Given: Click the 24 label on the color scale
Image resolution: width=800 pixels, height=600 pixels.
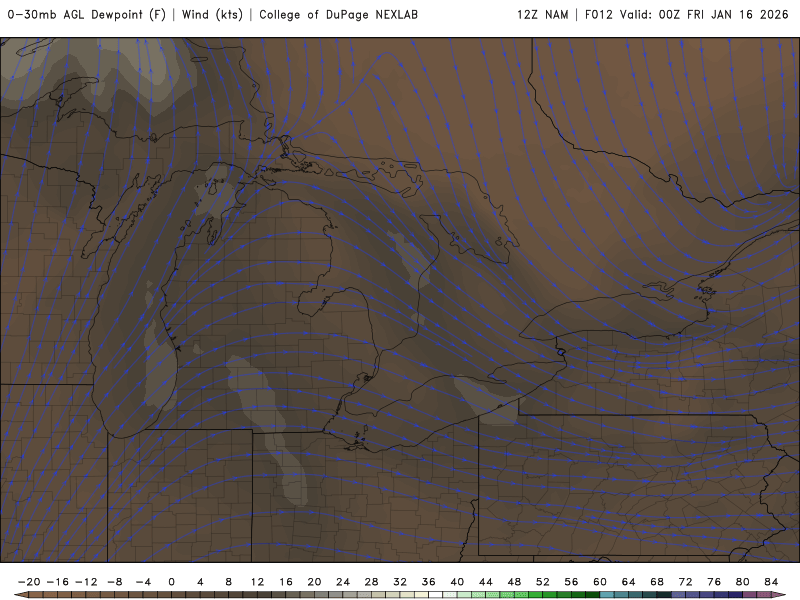Looking at the screenshot, I should tap(343, 582).
